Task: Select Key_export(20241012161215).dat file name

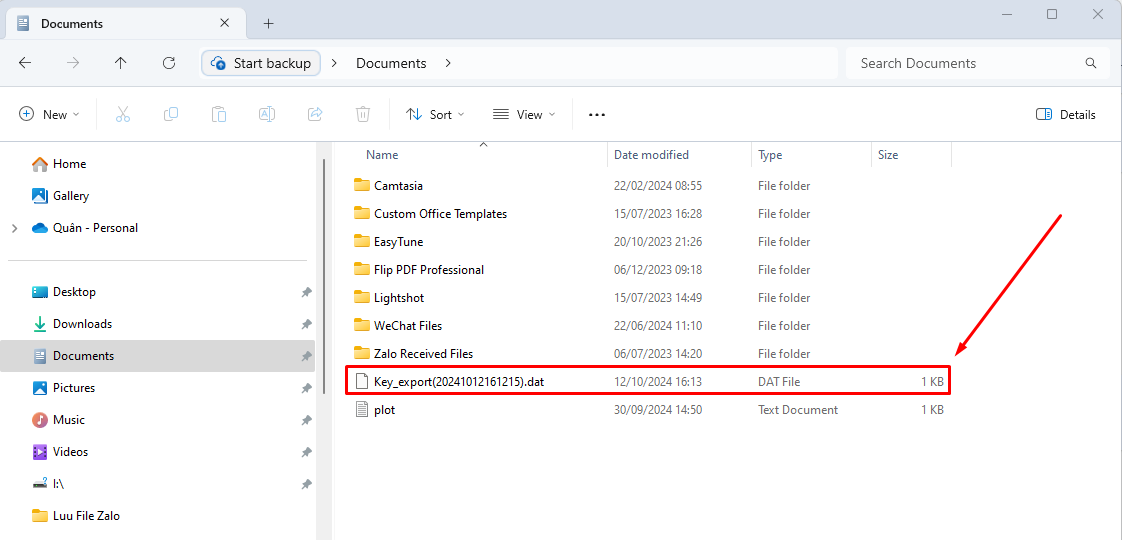Action: pos(459,382)
